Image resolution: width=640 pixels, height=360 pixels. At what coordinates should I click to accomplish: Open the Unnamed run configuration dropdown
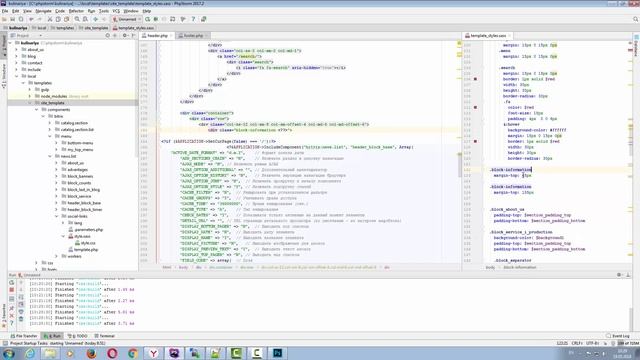[127, 19]
